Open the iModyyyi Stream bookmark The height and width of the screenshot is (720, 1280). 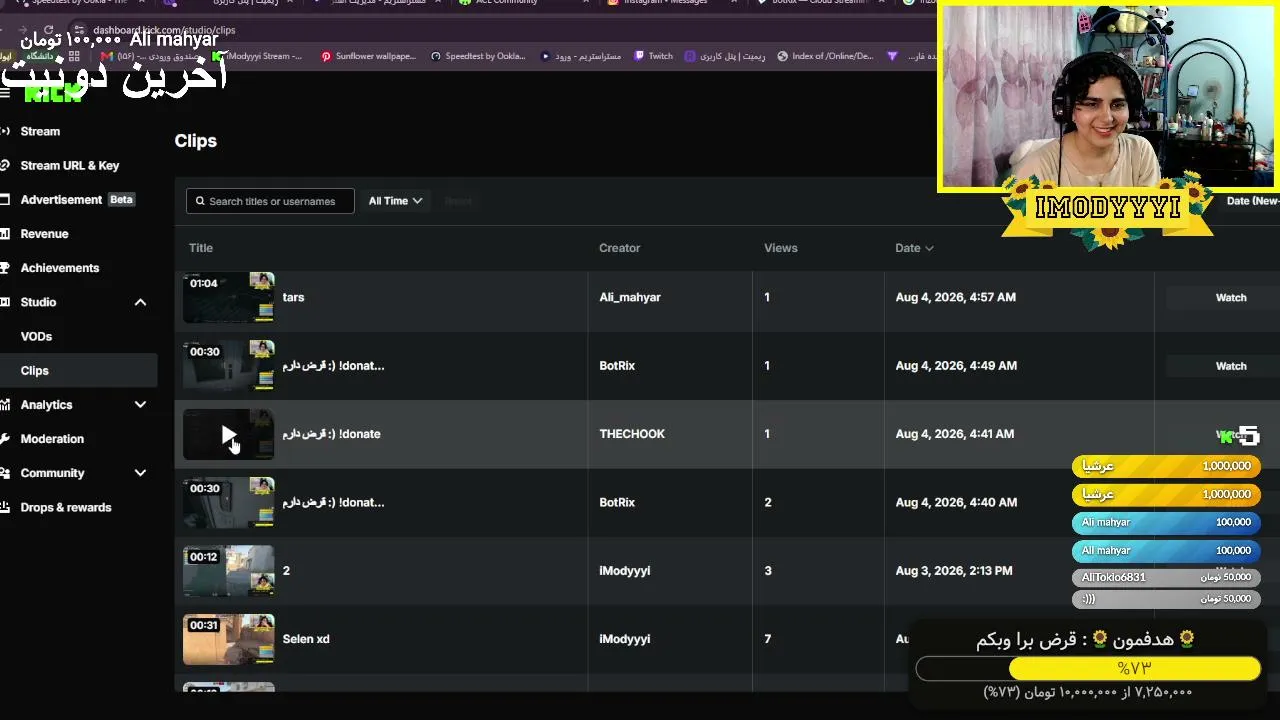(258, 56)
